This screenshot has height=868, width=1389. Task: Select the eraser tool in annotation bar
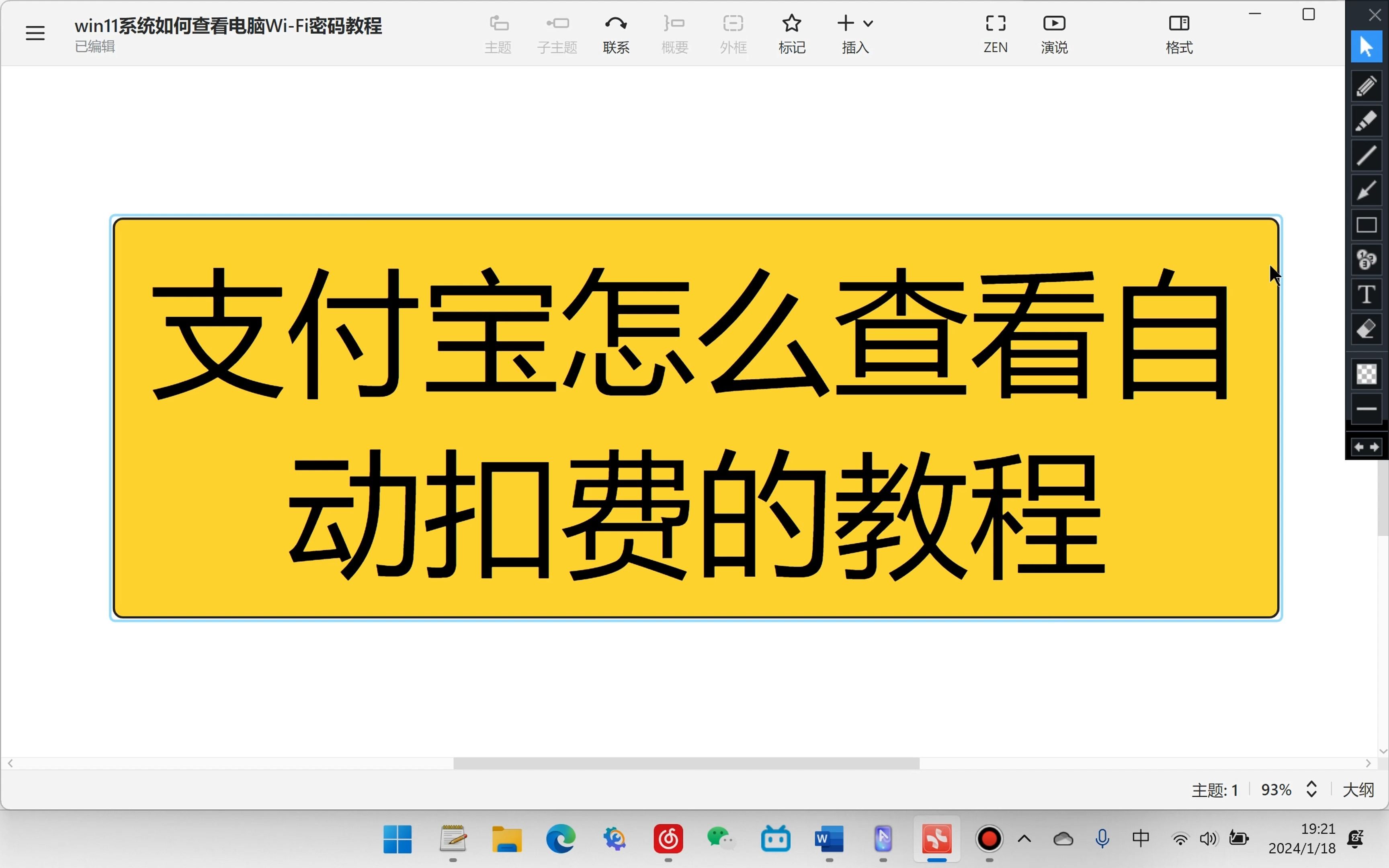(x=1366, y=330)
